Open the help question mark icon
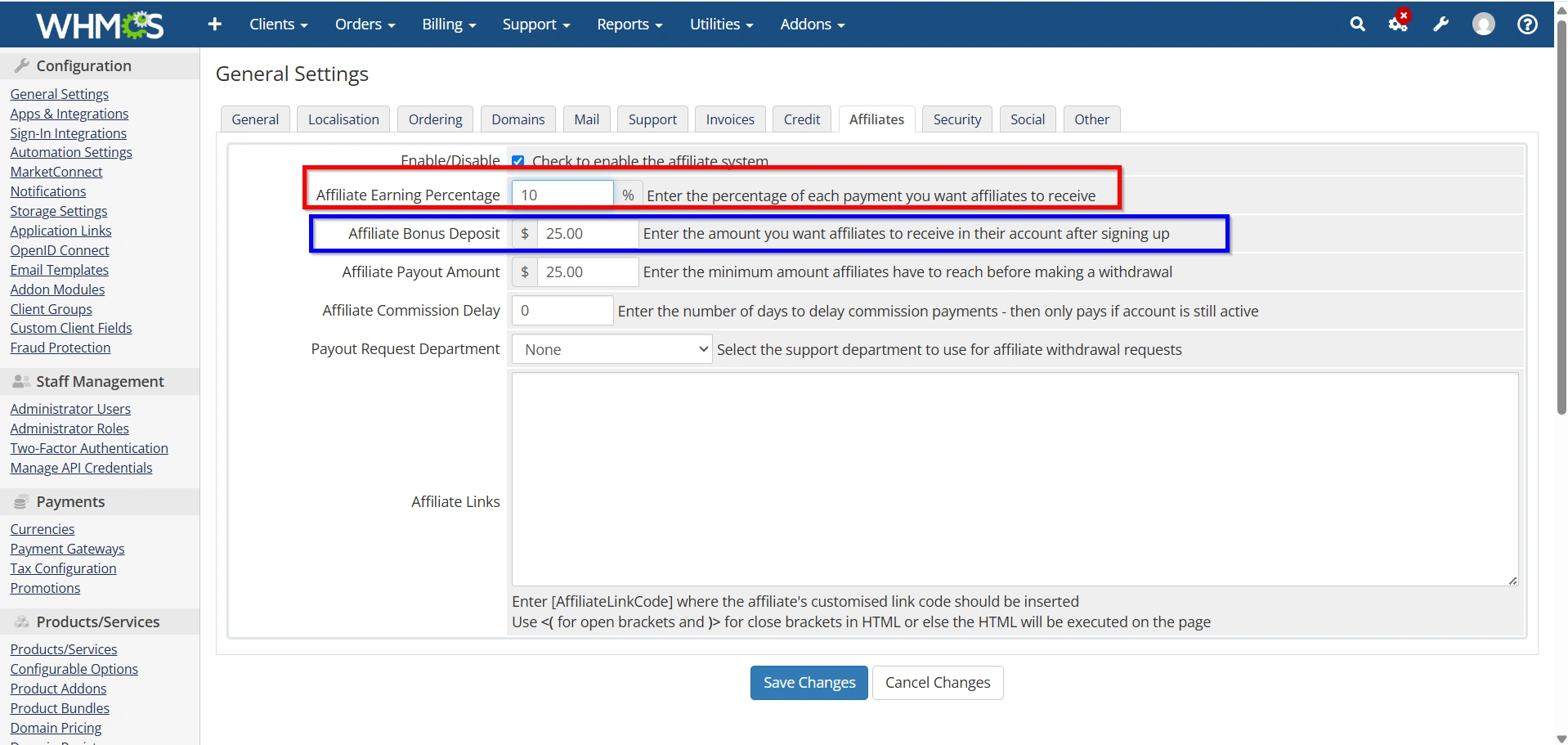Viewport: 1568px width, 745px height. pyautogui.click(x=1526, y=25)
